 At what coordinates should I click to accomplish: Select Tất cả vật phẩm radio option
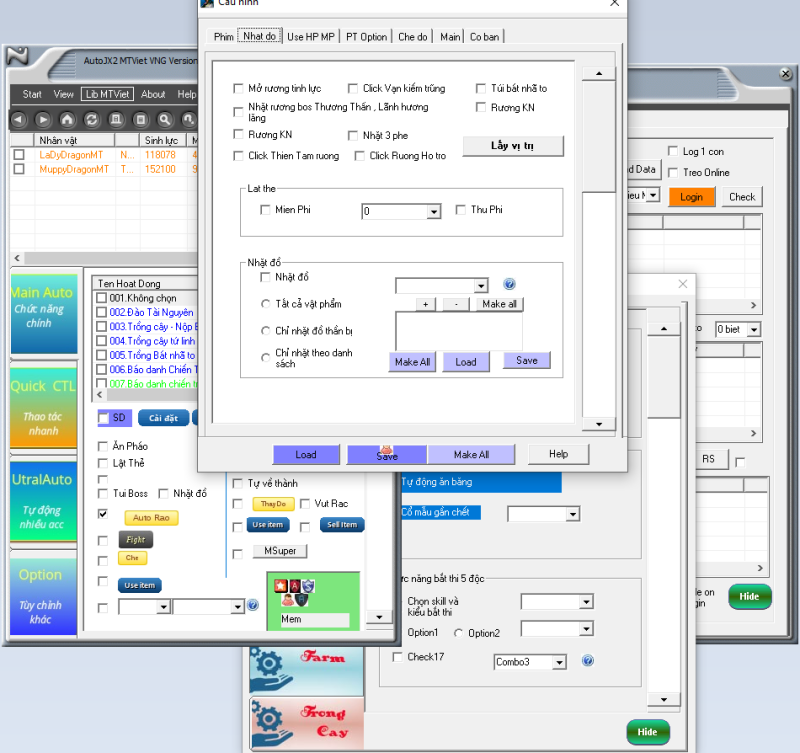point(266,304)
